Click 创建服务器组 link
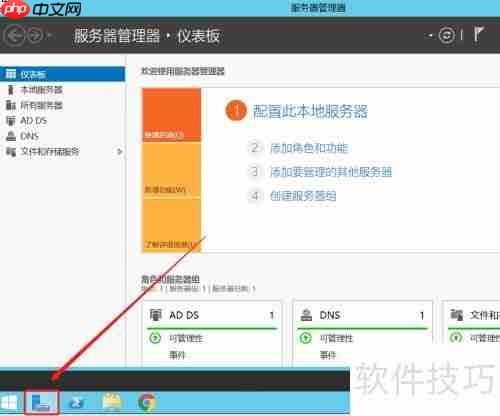 303,196
